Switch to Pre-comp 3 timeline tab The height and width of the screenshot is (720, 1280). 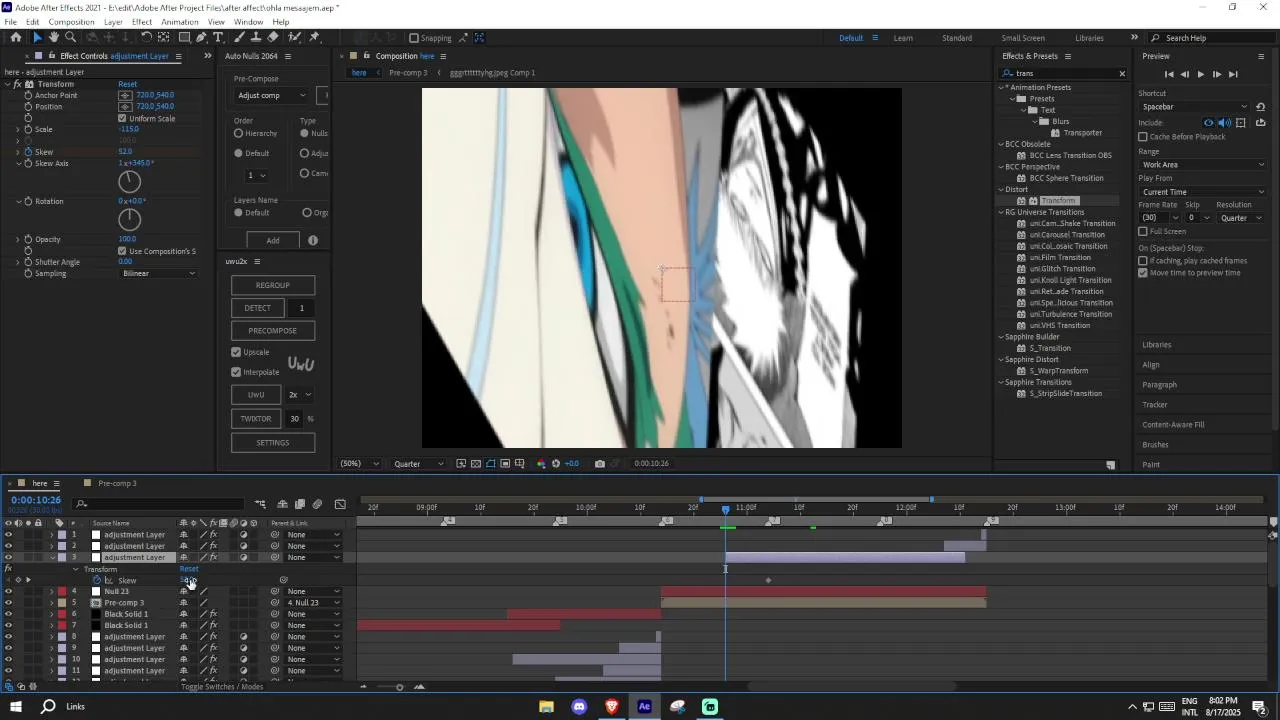point(117,484)
